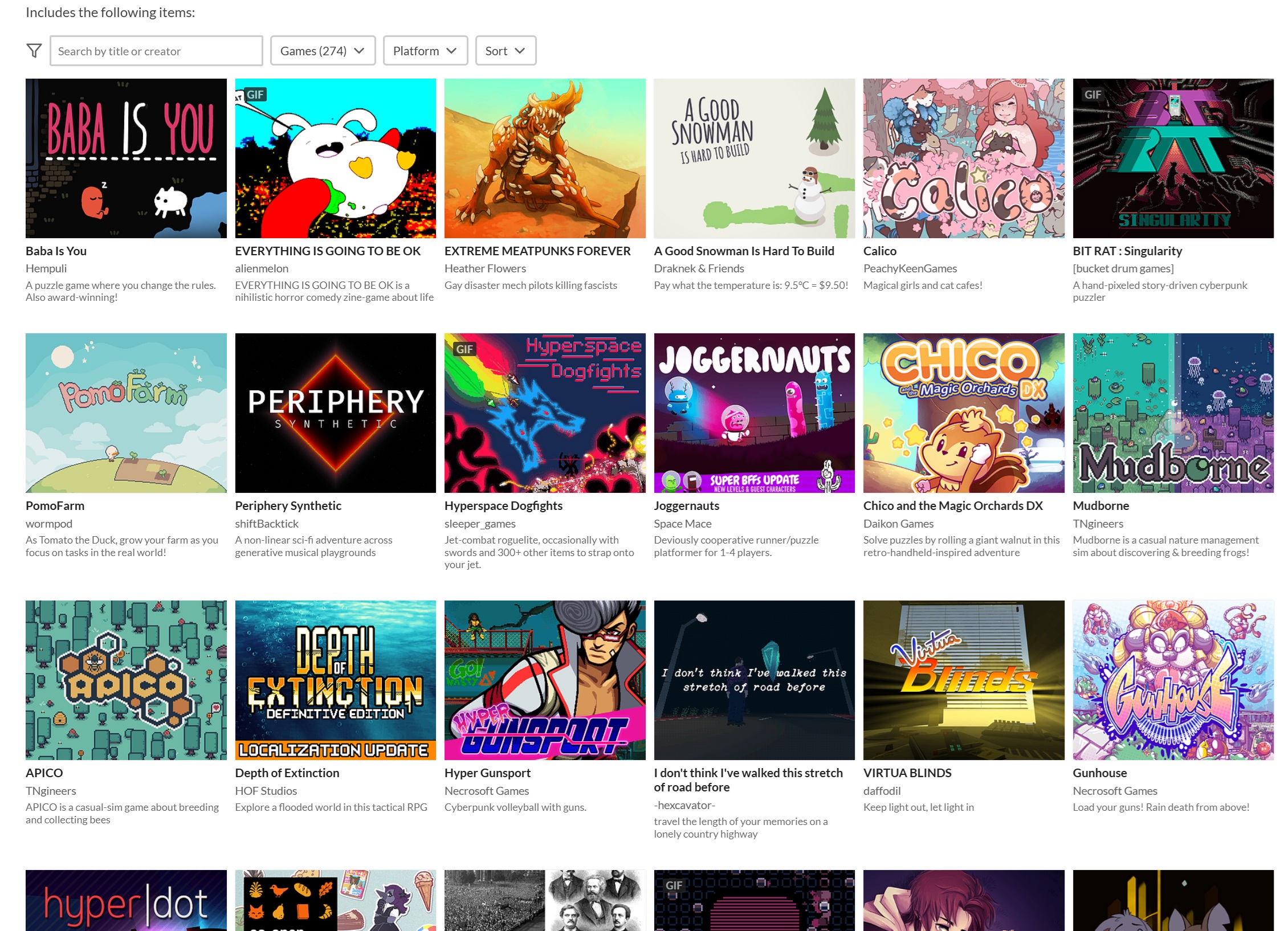Open the Depth of Extinction game page
Image resolution: width=1288 pixels, height=931 pixels.
click(287, 773)
